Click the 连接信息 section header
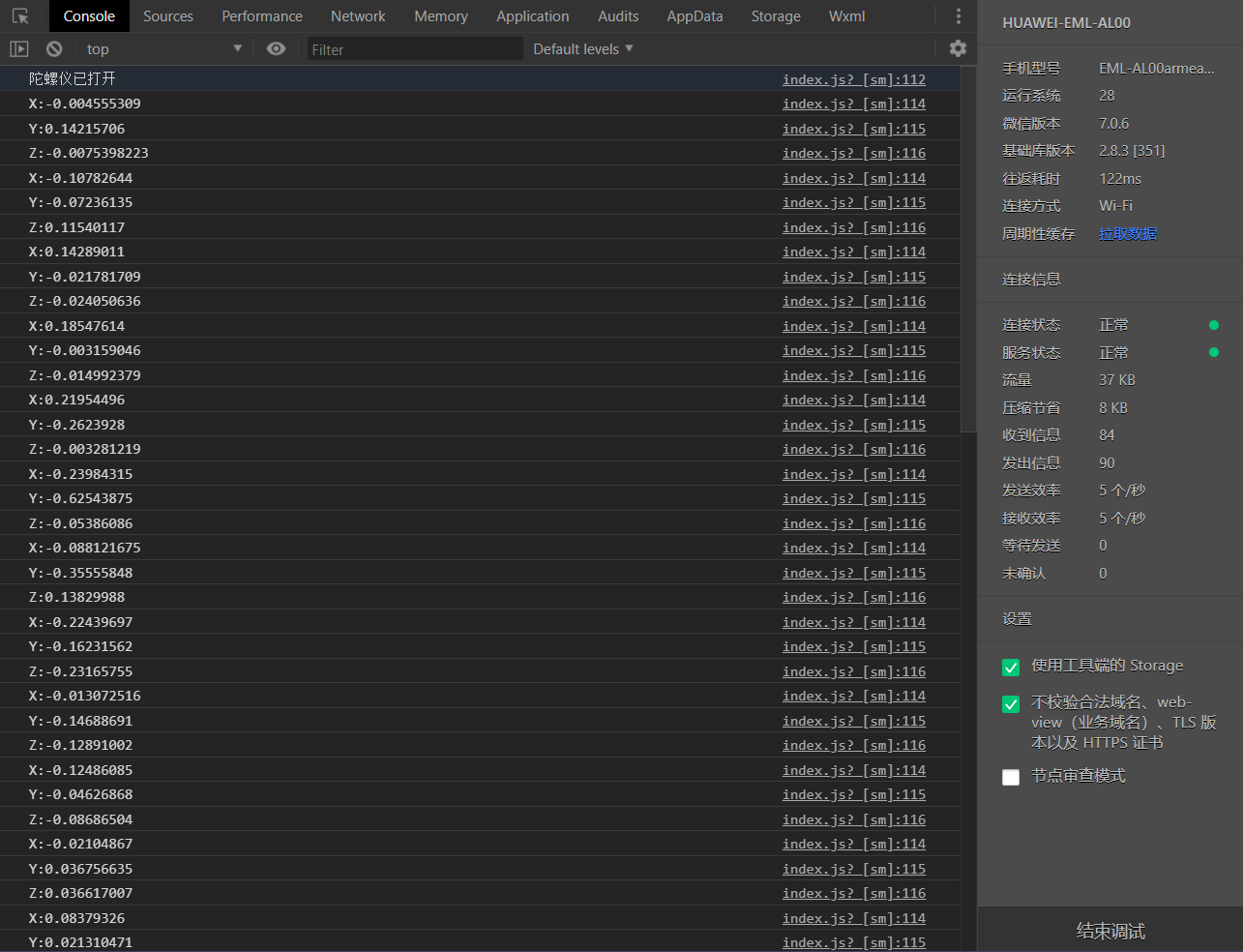Image resolution: width=1243 pixels, height=952 pixels. pyautogui.click(x=1031, y=279)
